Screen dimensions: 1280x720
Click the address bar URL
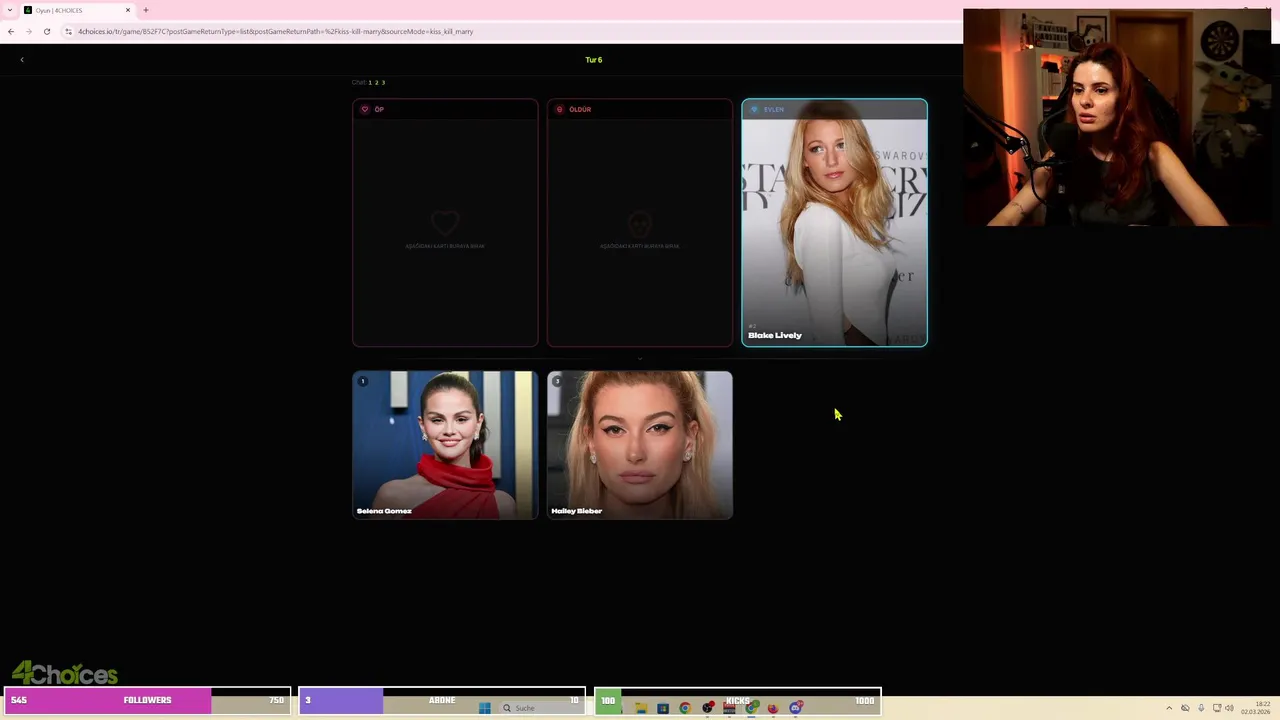tap(276, 31)
